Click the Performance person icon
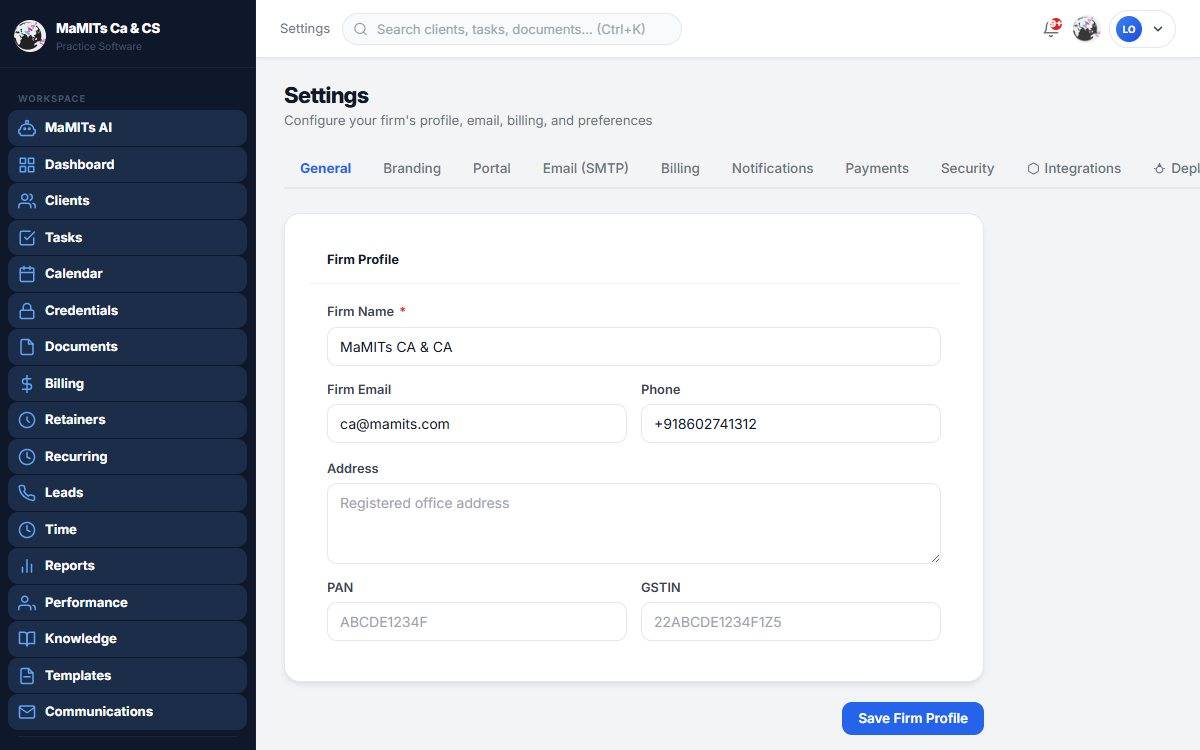1200x750 pixels. click(x=27, y=603)
